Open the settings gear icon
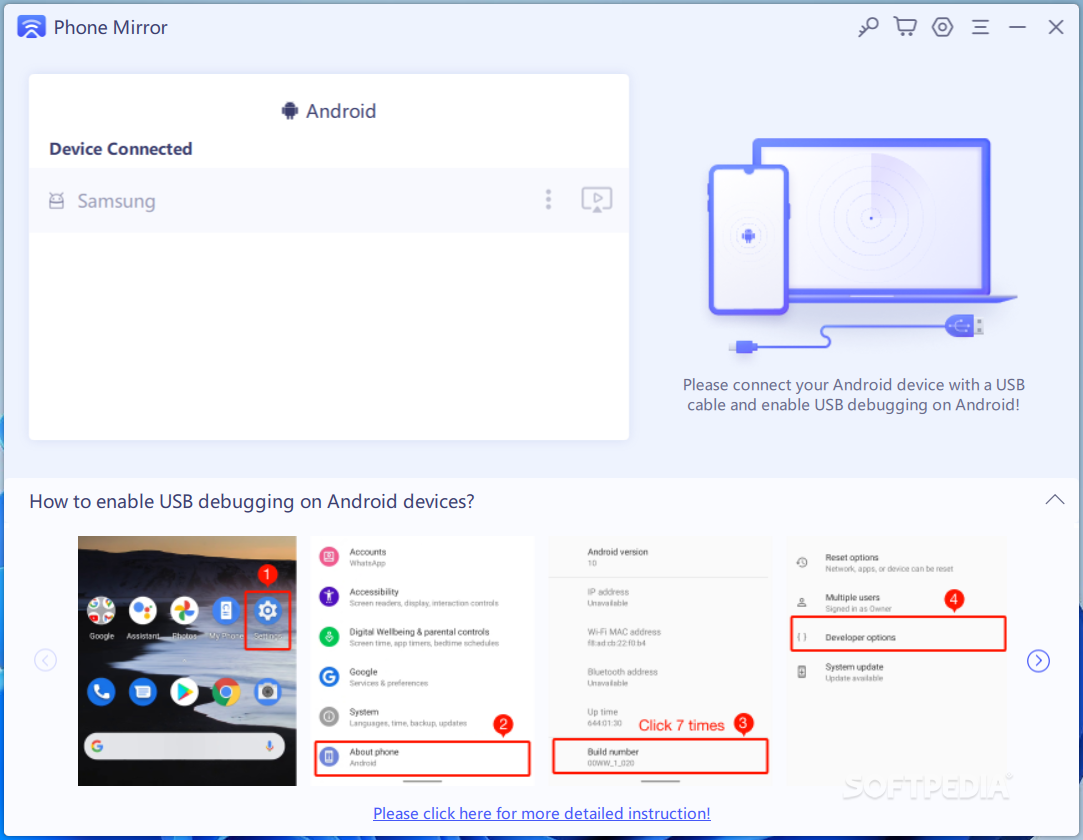 click(942, 27)
